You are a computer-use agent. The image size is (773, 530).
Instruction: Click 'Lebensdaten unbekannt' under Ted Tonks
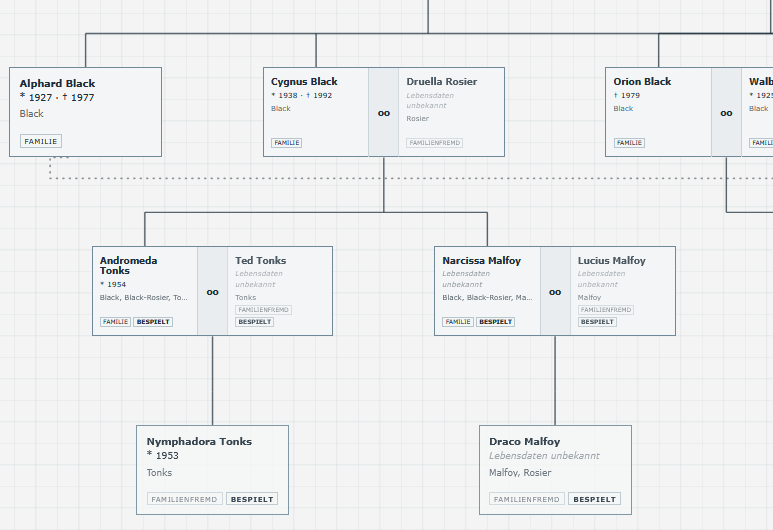(259, 279)
